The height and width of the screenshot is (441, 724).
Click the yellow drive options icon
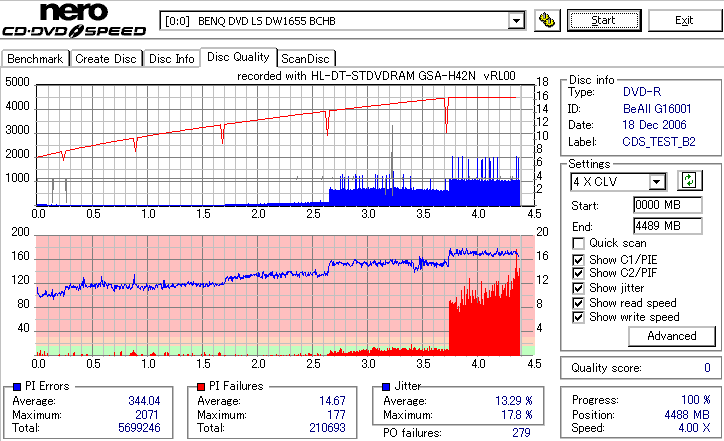[547, 21]
